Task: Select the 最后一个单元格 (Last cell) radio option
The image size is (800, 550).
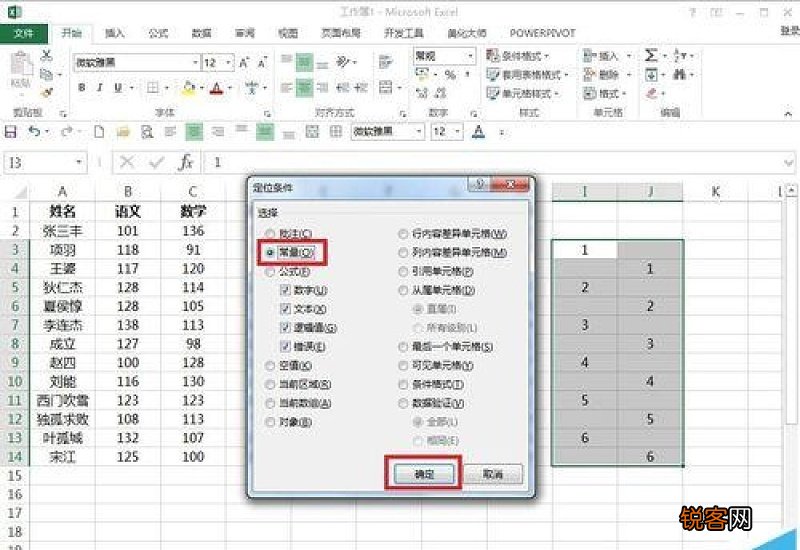Action: (445, 347)
